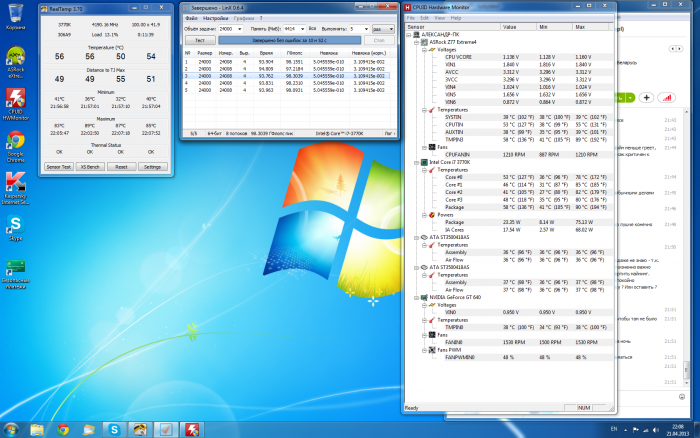Screen dimensions: 700x438
Task: Open the Настройки menu in LinX
Action: tap(215, 18)
